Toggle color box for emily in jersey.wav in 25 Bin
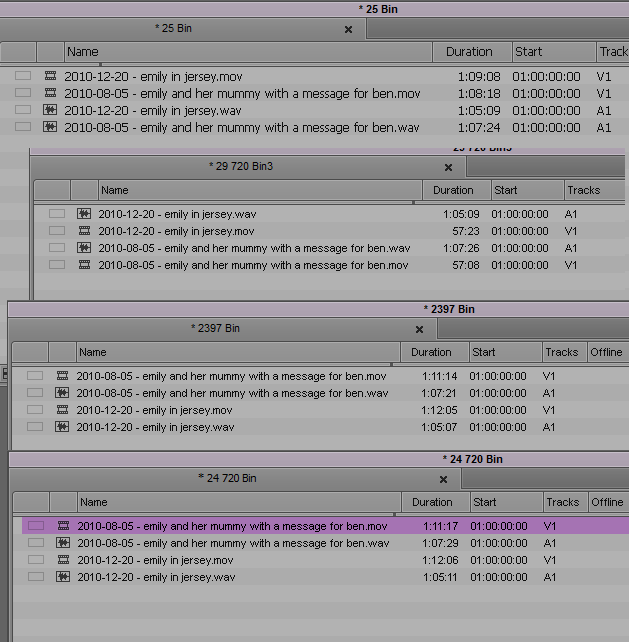Viewport: 629px width, 642px height. 23,110
